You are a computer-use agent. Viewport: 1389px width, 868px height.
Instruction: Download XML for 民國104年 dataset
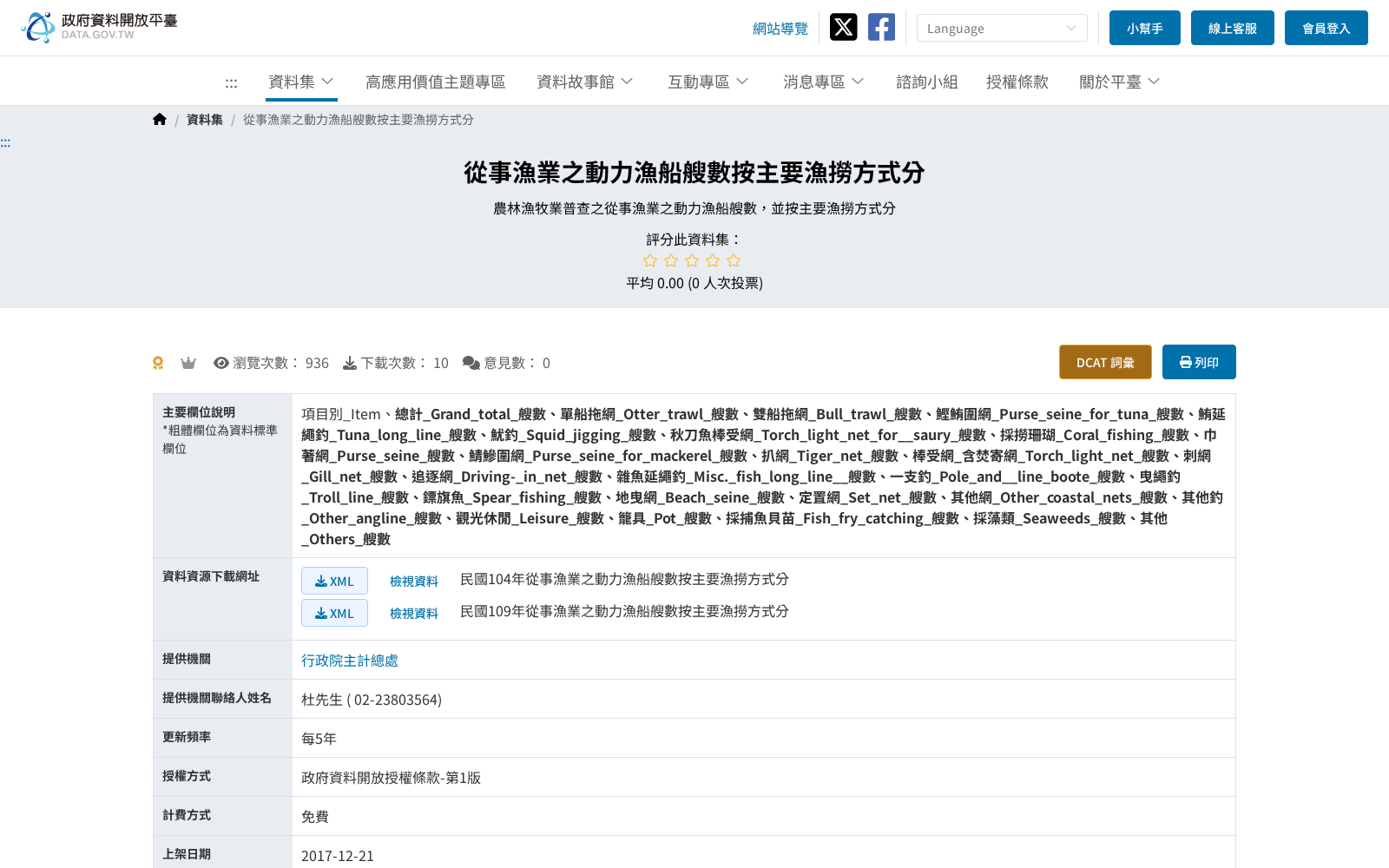[334, 581]
